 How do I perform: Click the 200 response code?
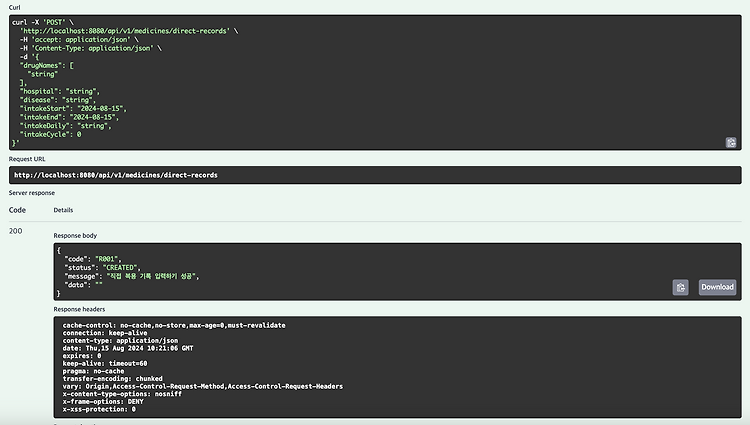coord(15,231)
